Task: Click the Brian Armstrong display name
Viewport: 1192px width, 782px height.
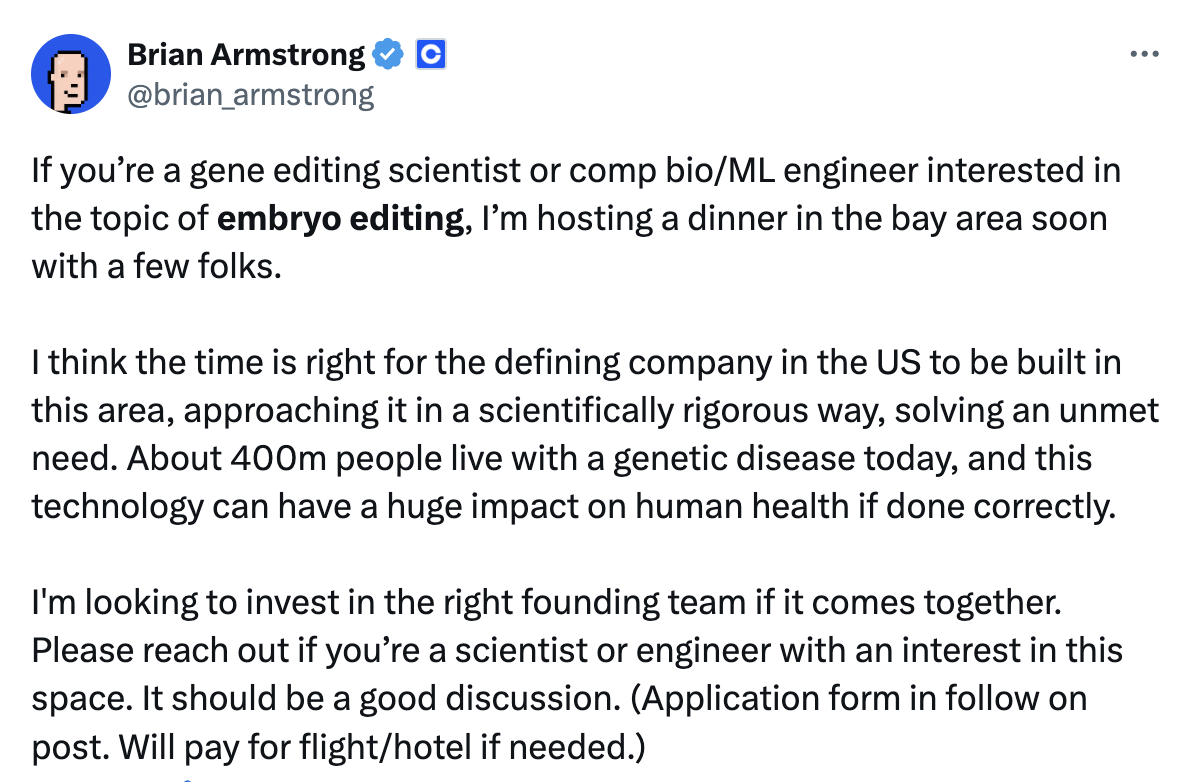Action: [x=246, y=55]
